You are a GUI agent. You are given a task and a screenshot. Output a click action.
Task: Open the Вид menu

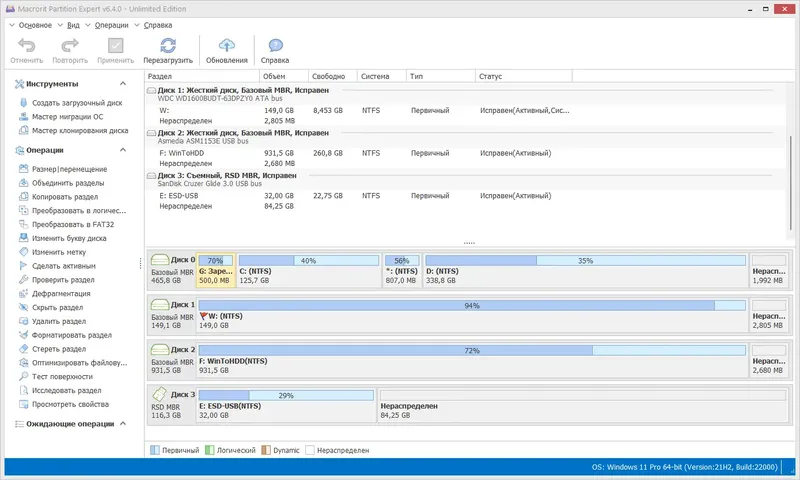pyautogui.click(x=73, y=25)
